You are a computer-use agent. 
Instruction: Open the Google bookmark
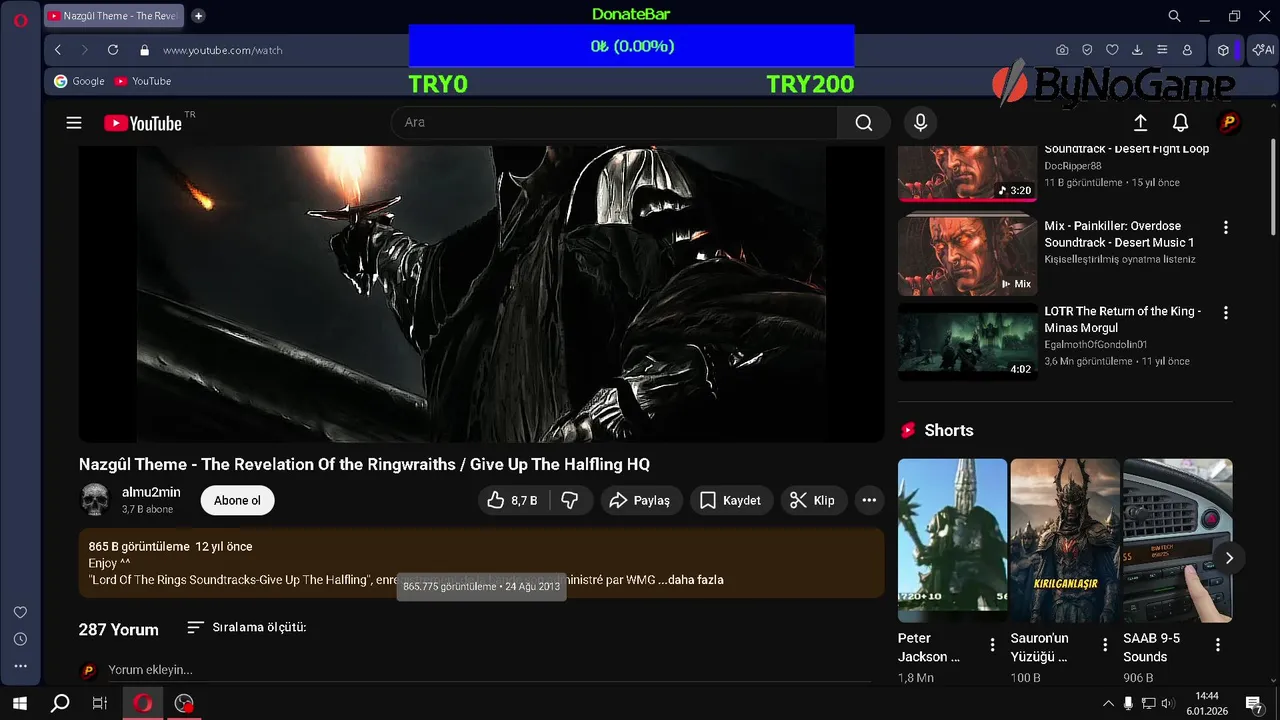coord(79,81)
